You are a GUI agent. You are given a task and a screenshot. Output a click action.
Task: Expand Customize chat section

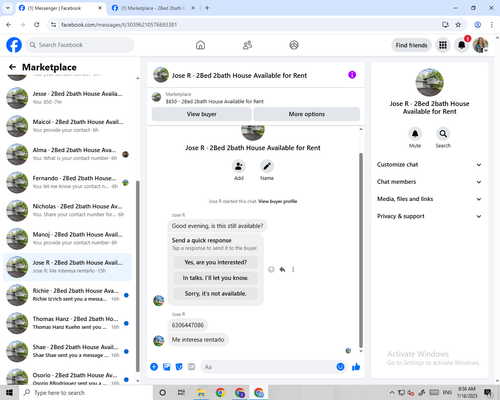coord(429,165)
